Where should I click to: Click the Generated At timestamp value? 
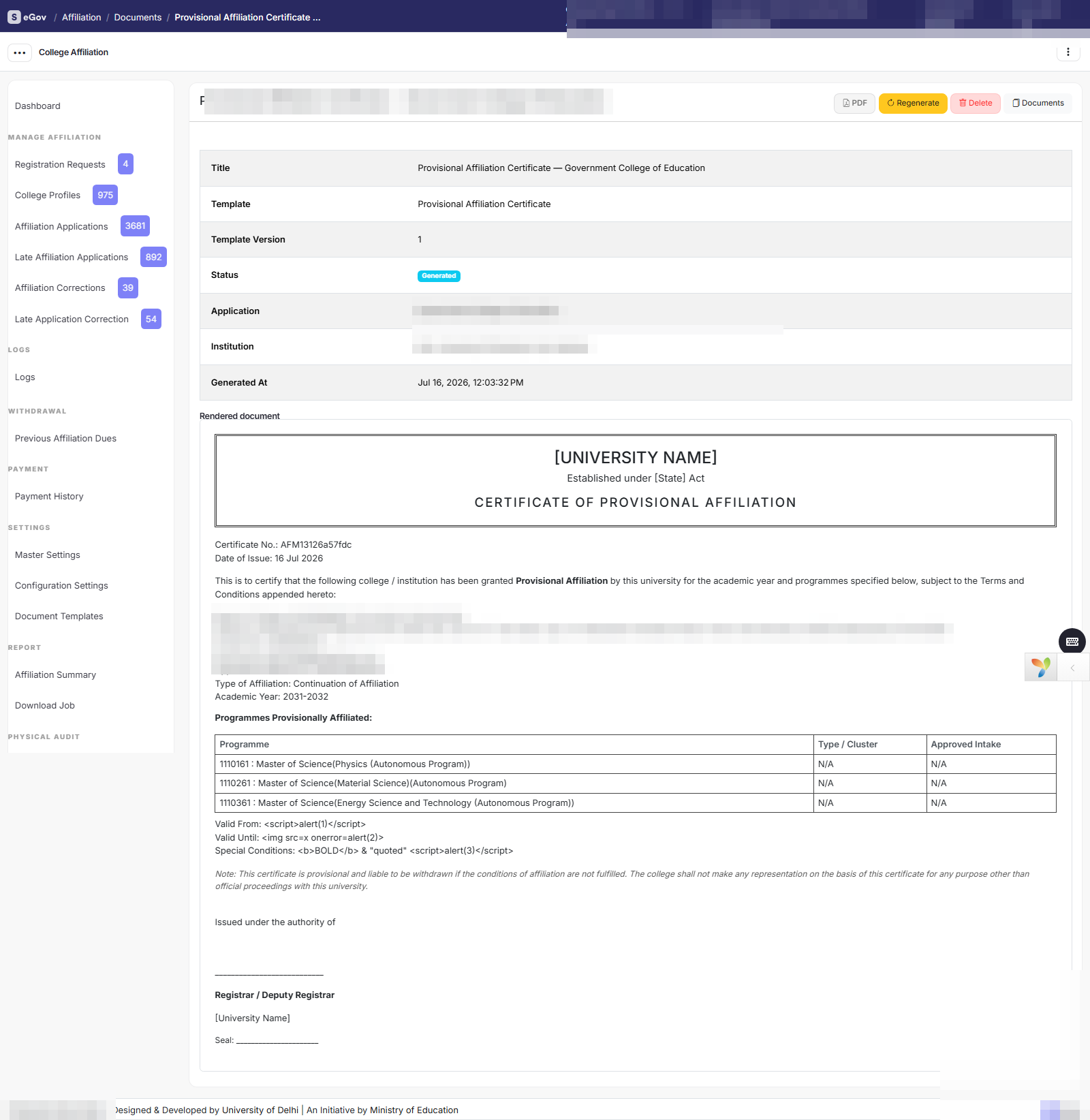click(x=471, y=382)
